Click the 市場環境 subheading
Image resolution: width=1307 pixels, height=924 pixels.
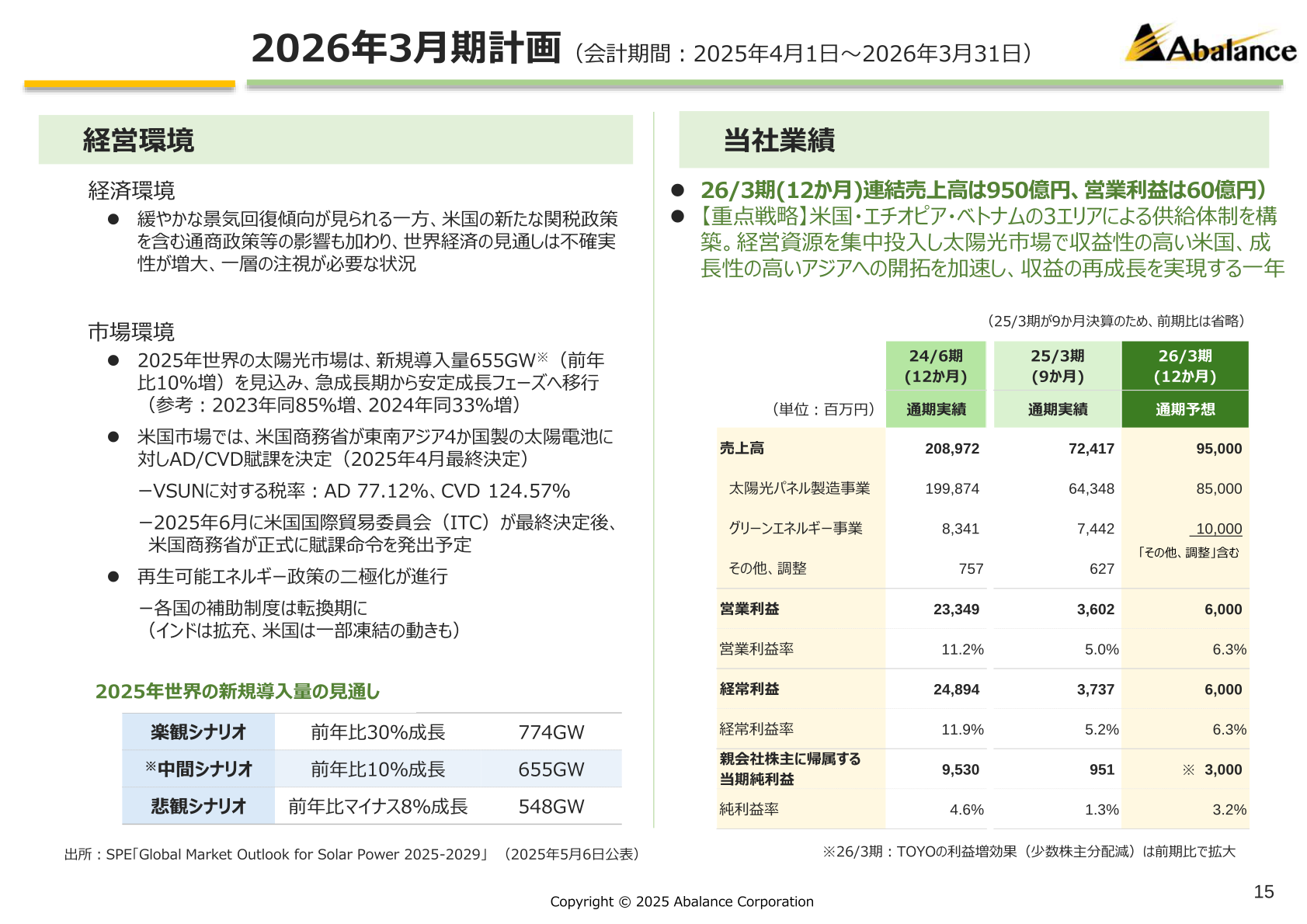tap(131, 332)
